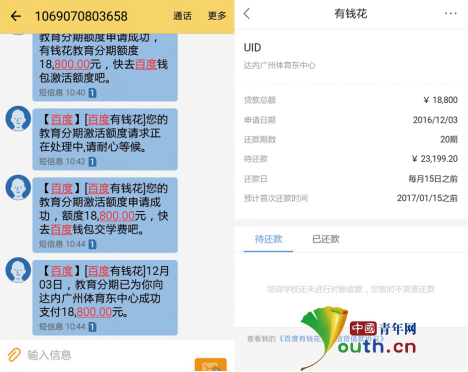
Task: Tap the UID label
Action: point(252,48)
